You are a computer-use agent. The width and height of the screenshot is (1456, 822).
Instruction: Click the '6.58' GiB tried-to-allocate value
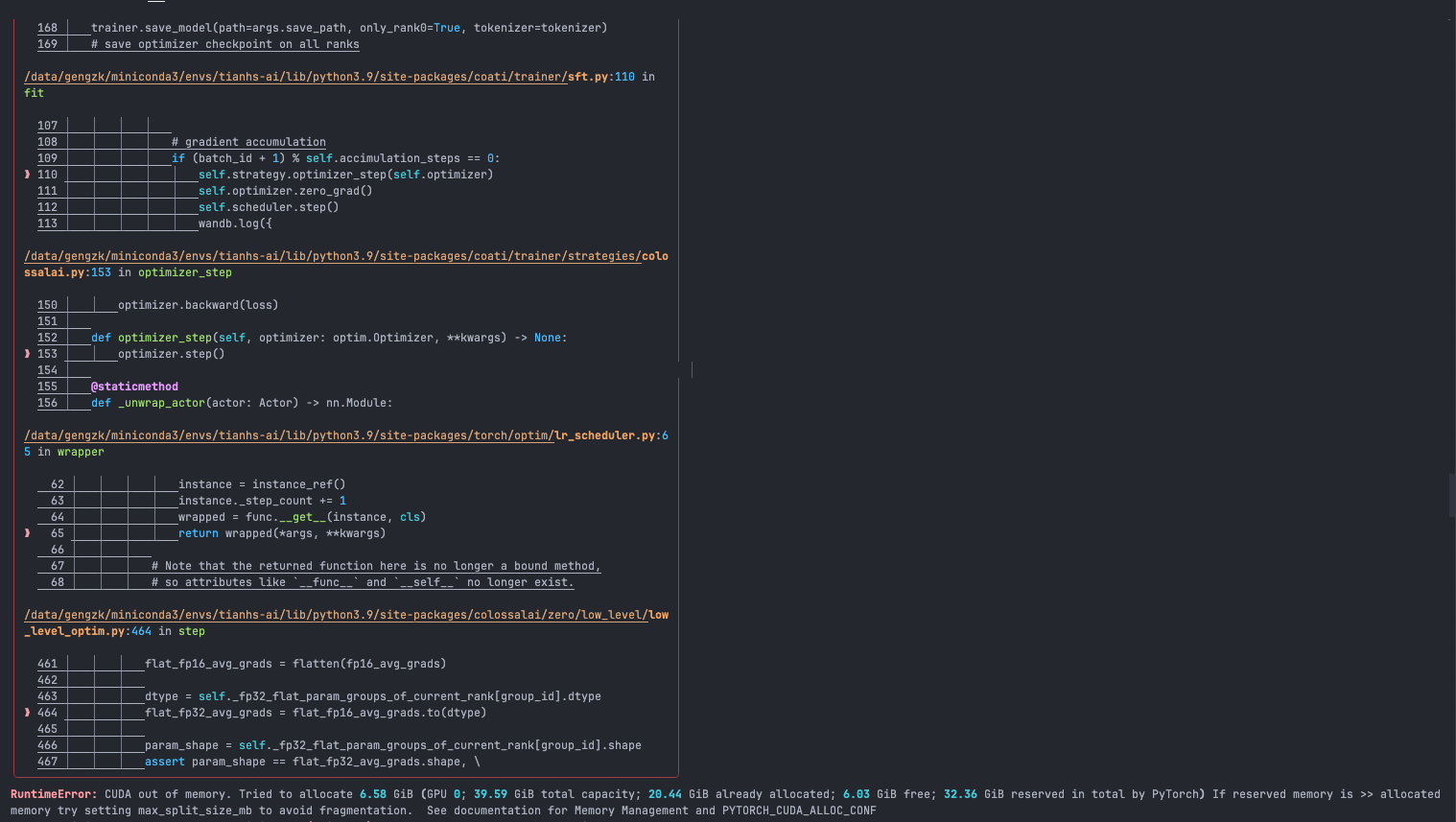pos(373,794)
